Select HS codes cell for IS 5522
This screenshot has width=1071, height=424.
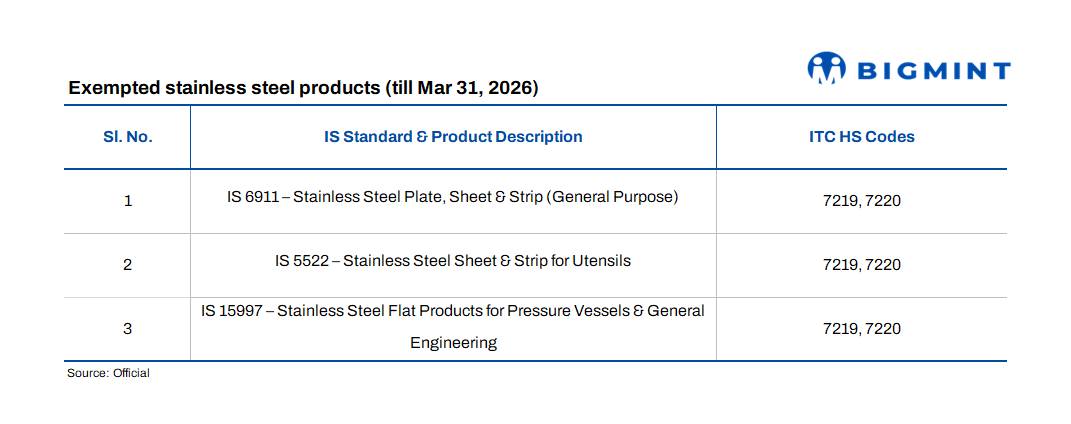861,265
